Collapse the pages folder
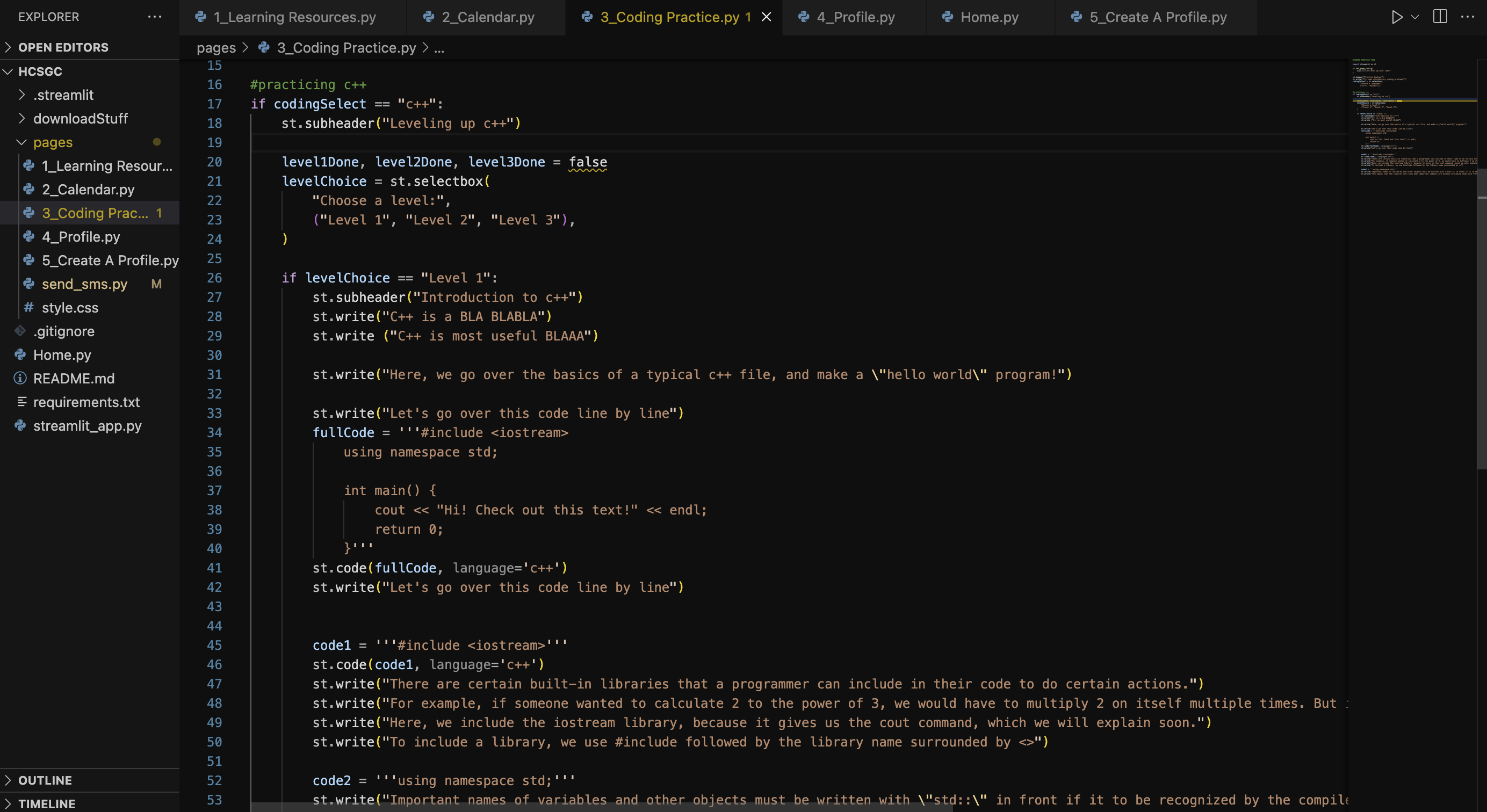The image size is (1487, 812). [53, 142]
